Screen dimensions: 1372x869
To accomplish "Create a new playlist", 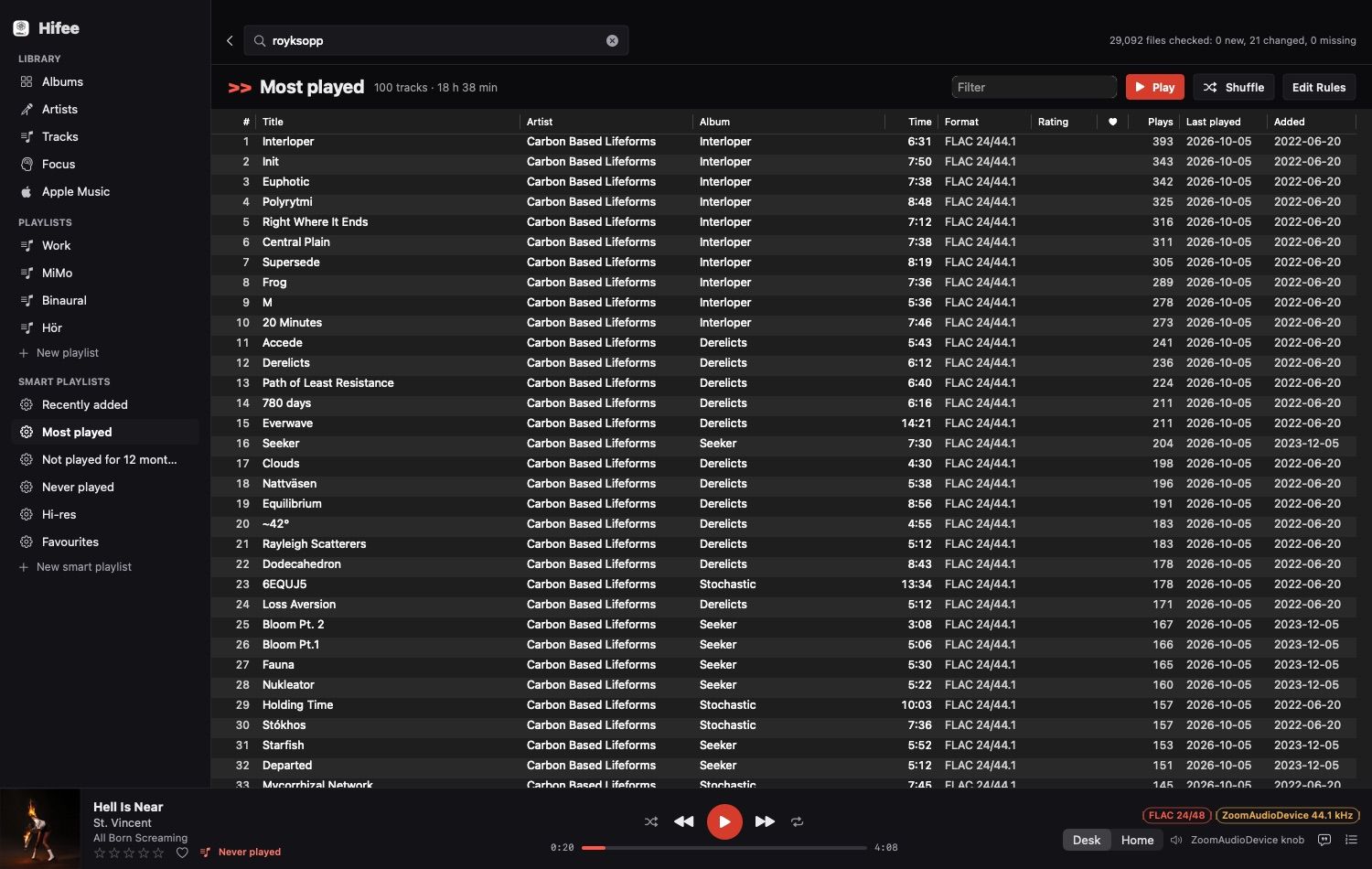I will click(x=59, y=353).
